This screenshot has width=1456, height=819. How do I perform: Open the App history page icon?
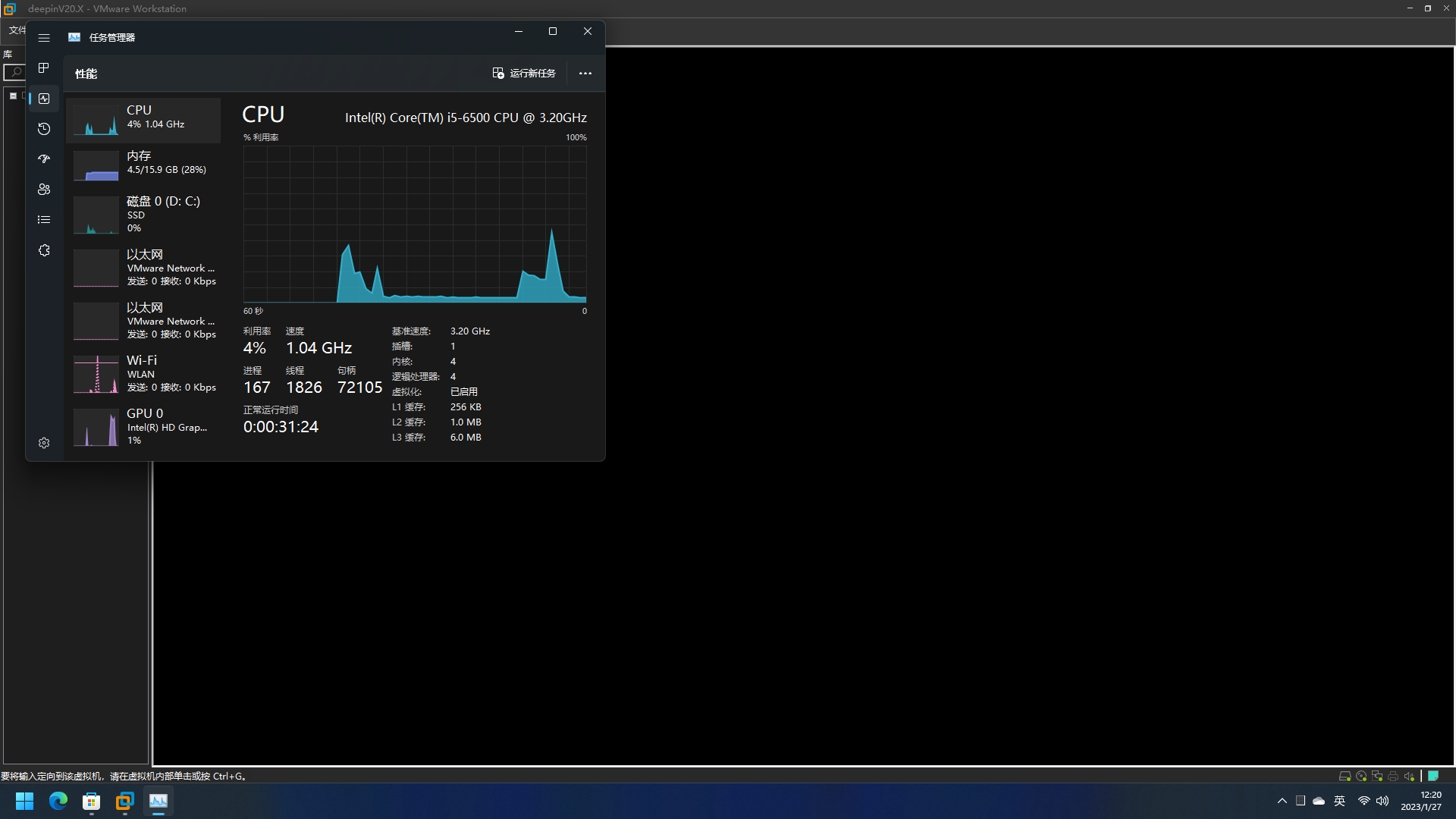44,129
